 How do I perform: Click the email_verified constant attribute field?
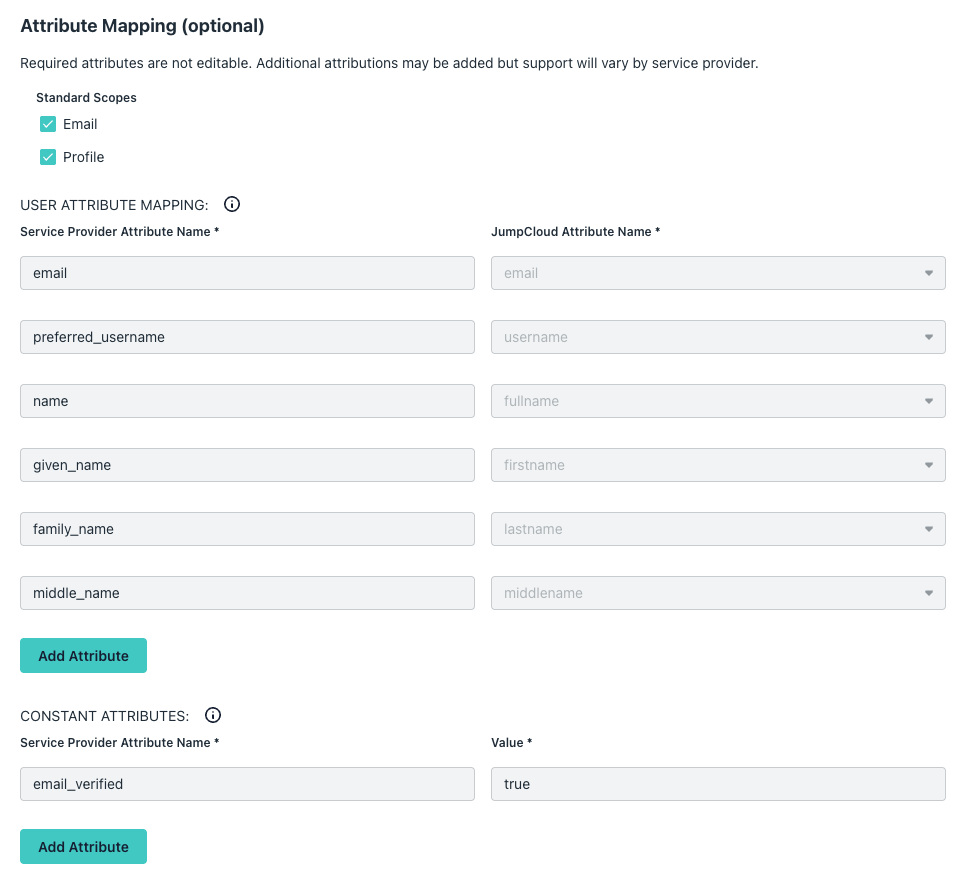(247, 784)
